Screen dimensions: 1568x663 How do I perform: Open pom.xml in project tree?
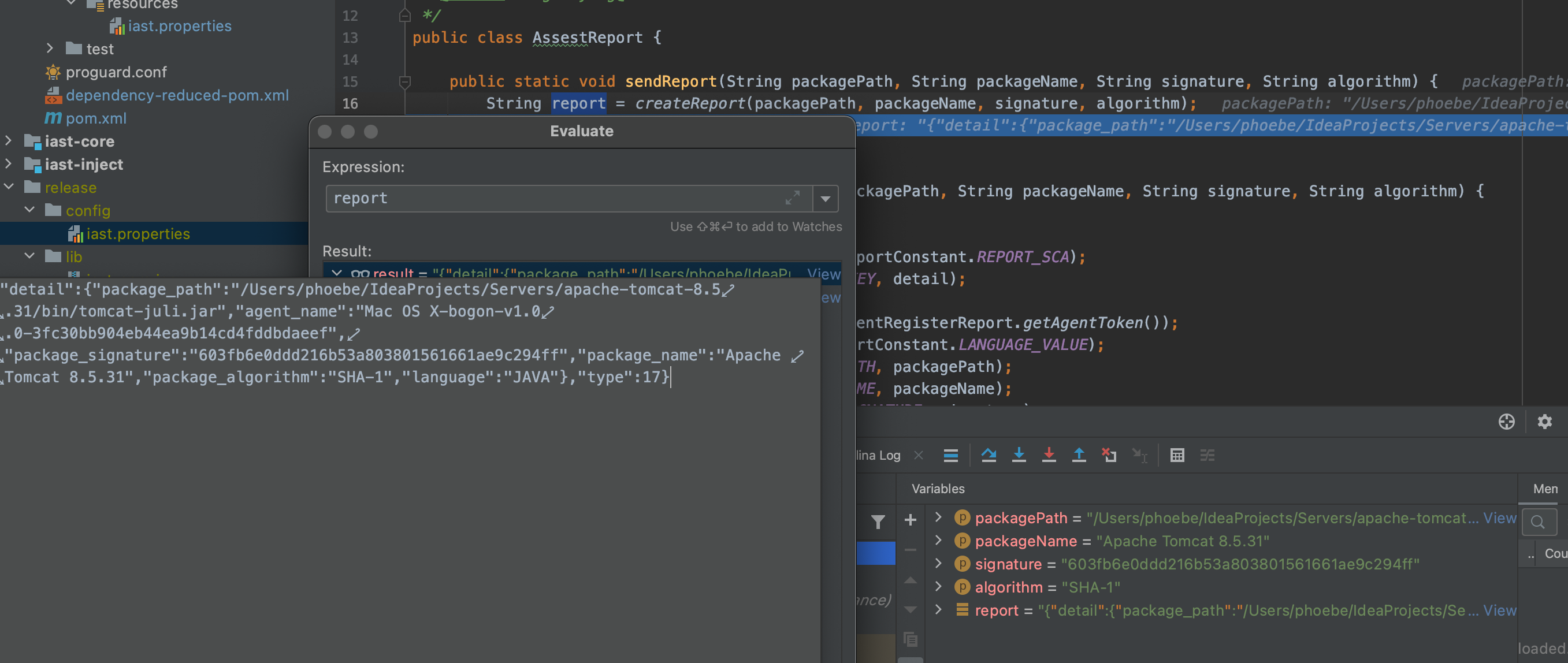click(x=95, y=118)
